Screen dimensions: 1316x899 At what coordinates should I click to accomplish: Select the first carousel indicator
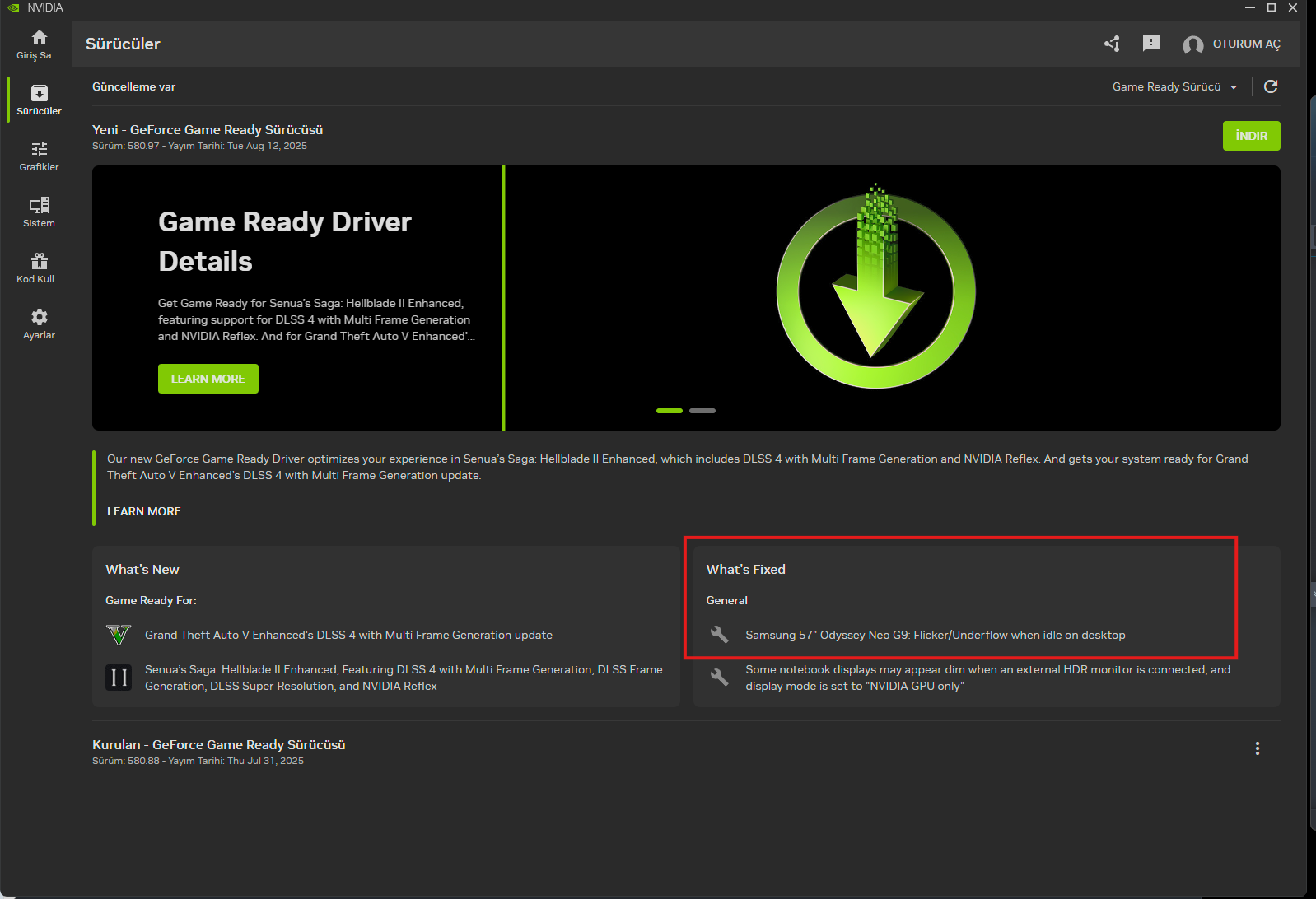pos(670,411)
